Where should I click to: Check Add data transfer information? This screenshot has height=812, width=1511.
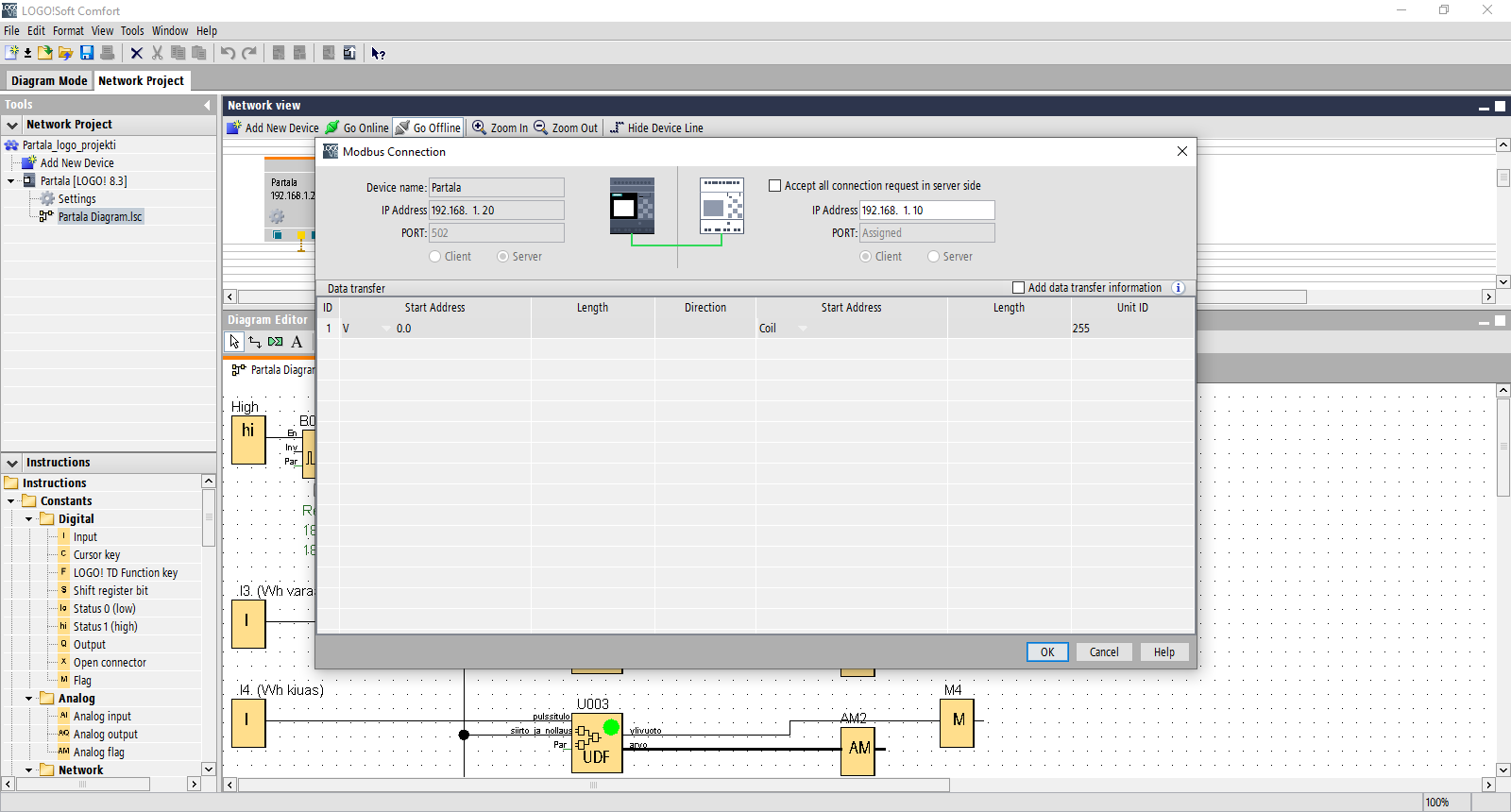click(1018, 288)
